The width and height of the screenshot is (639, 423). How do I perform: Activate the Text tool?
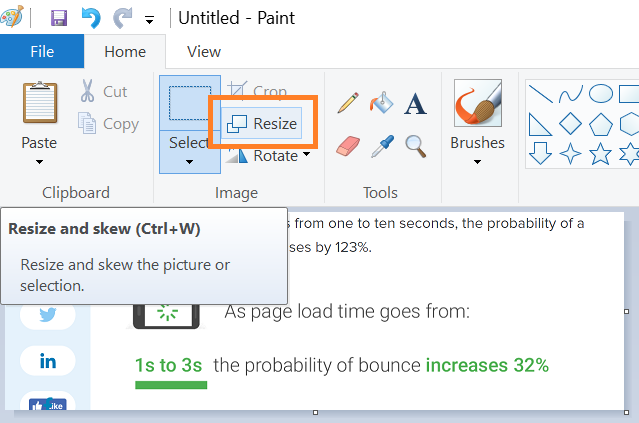click(415, 104)
